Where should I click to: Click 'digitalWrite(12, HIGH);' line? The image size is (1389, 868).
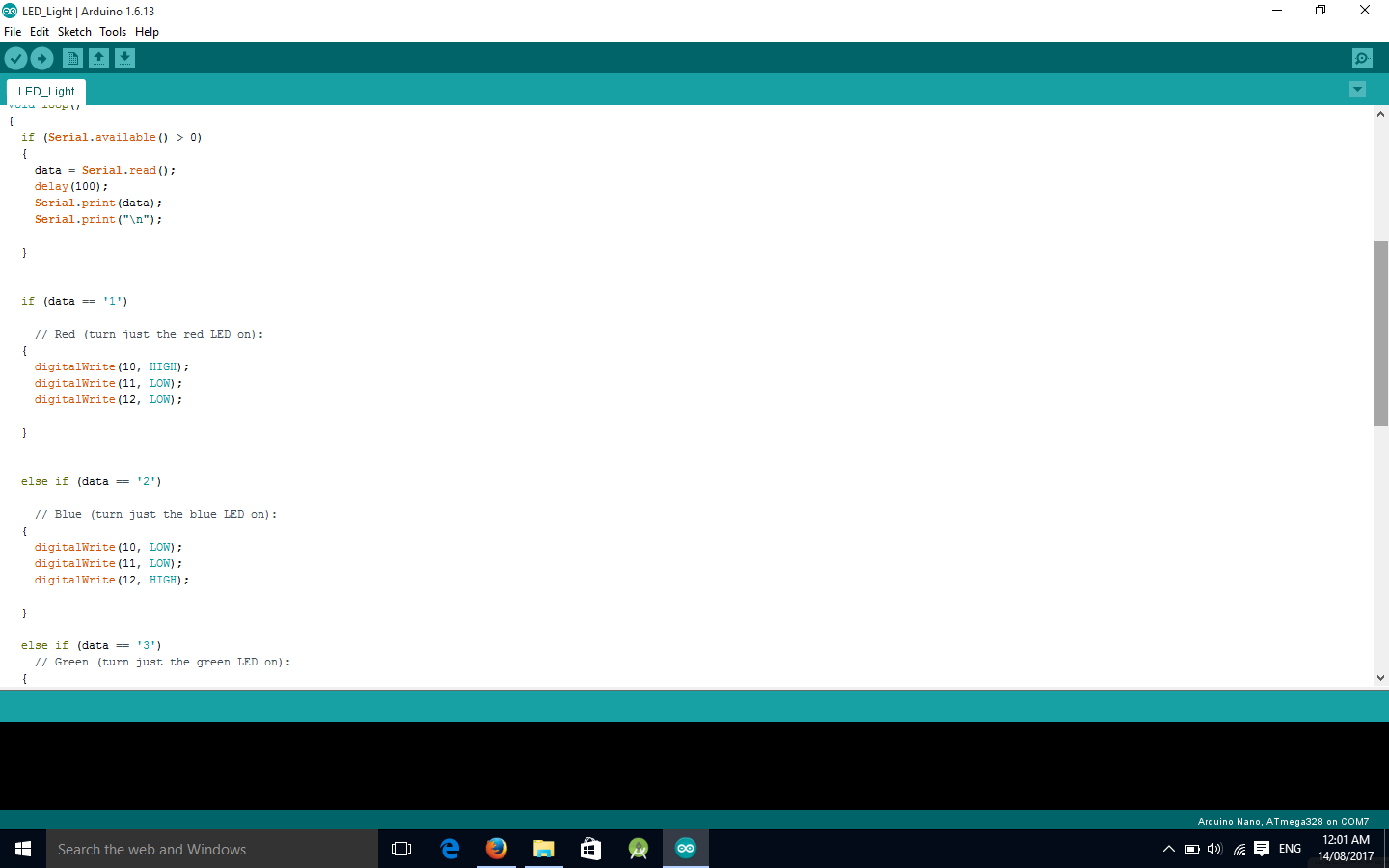coord(112,580)
